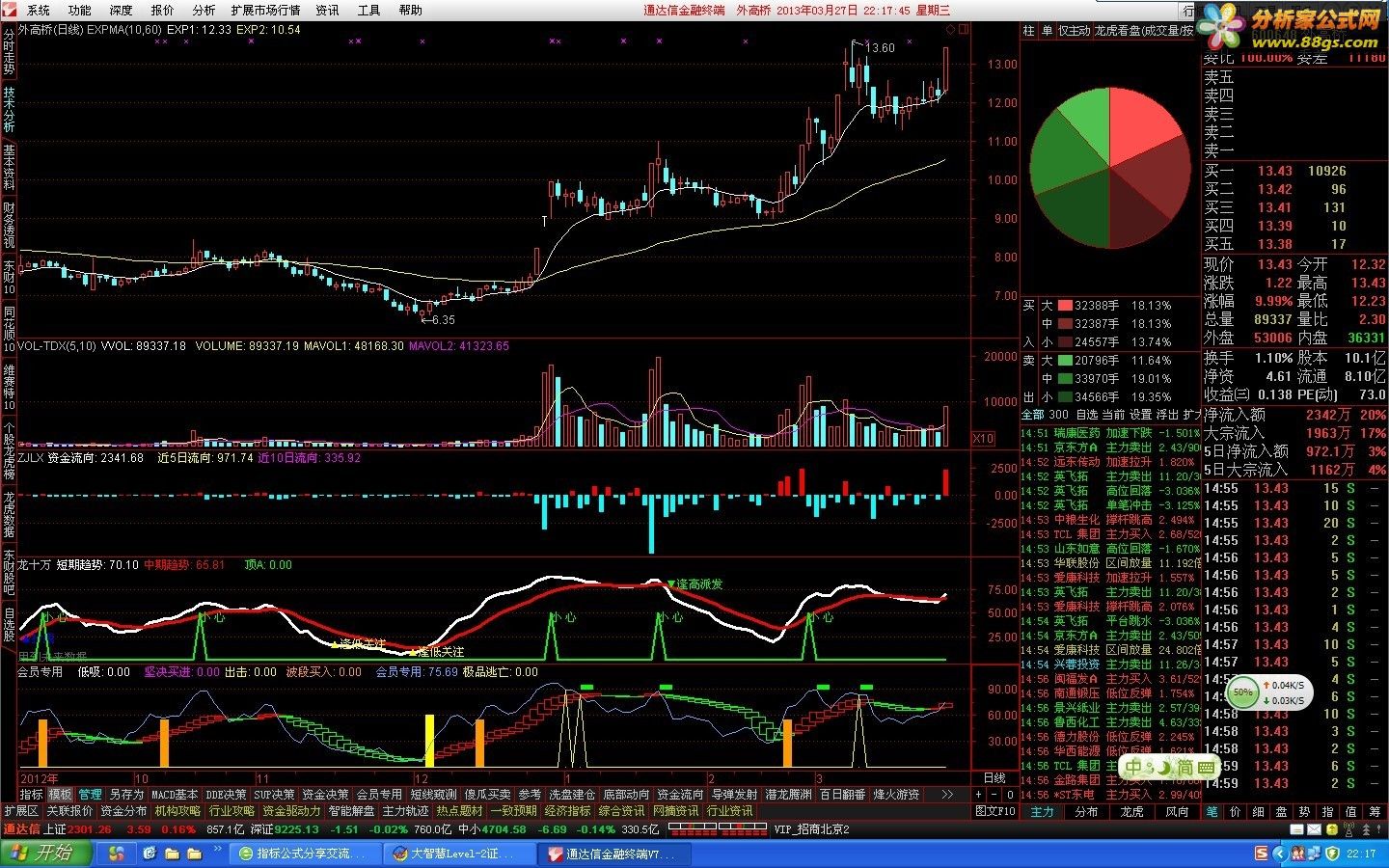Expand more indicator tabs with >> arrow

947,795
